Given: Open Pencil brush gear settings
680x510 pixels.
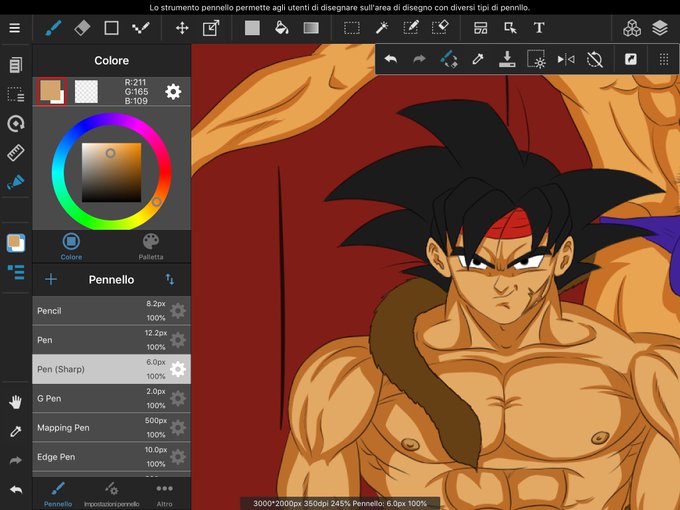Looking at the screenshot, I should coord(178,311).
